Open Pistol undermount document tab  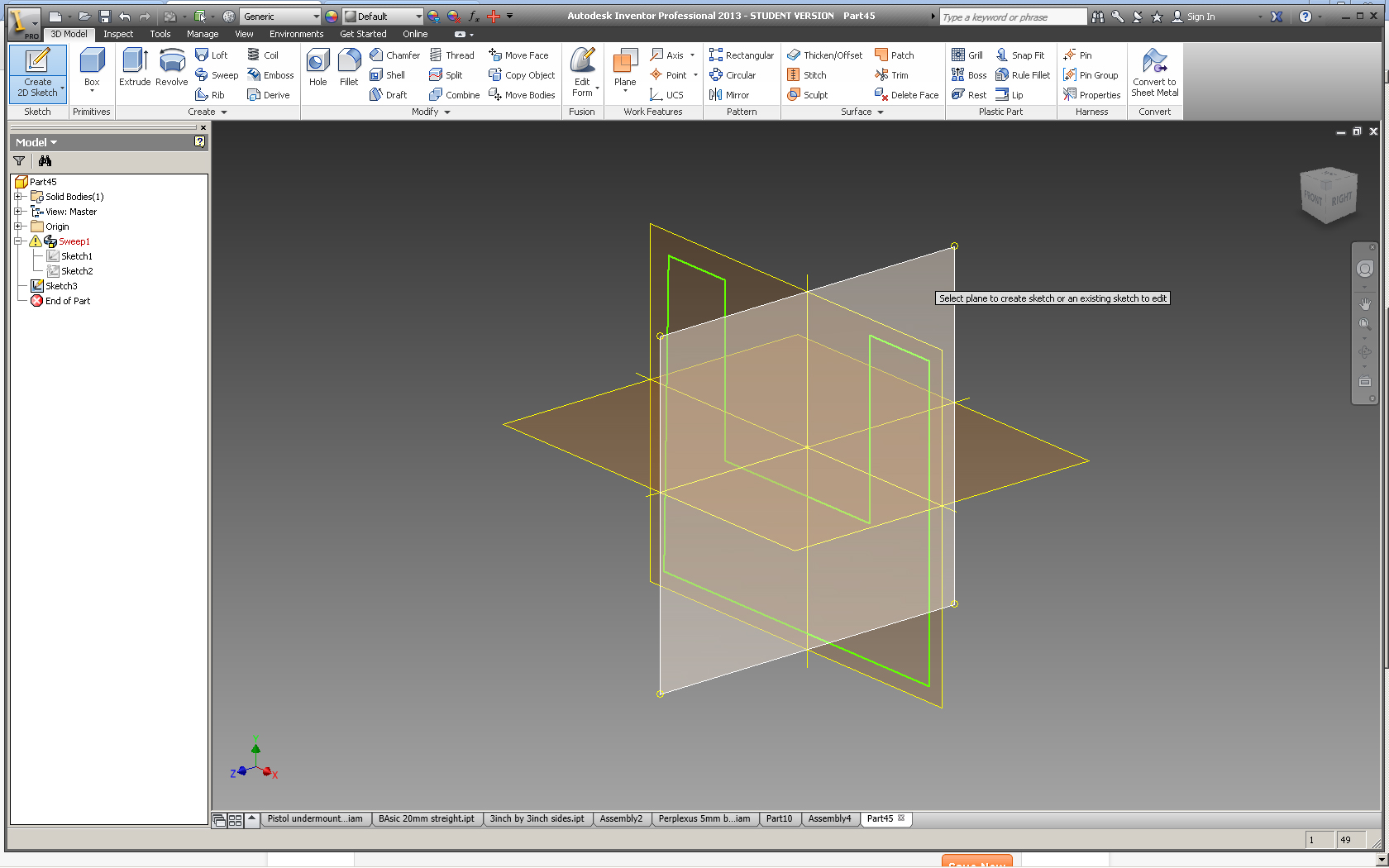coord(315,818)
